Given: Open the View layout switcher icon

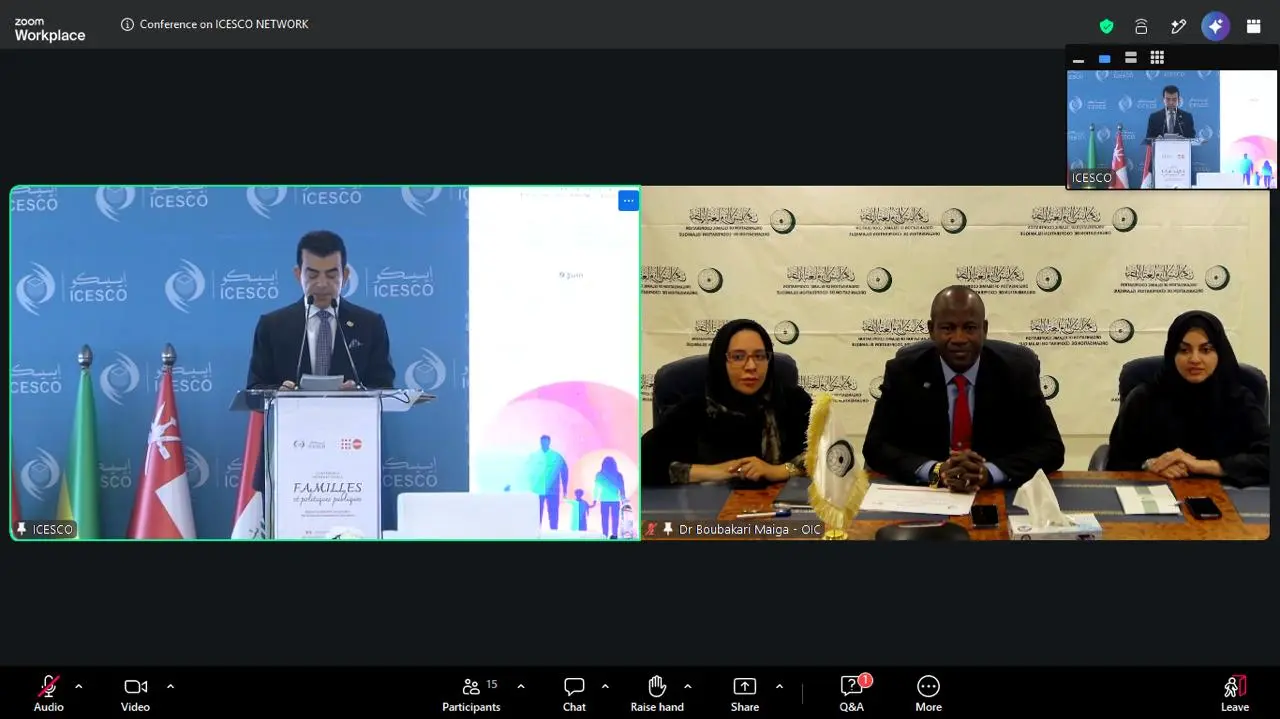Looking at the screenshot, I should (1253, 26).
